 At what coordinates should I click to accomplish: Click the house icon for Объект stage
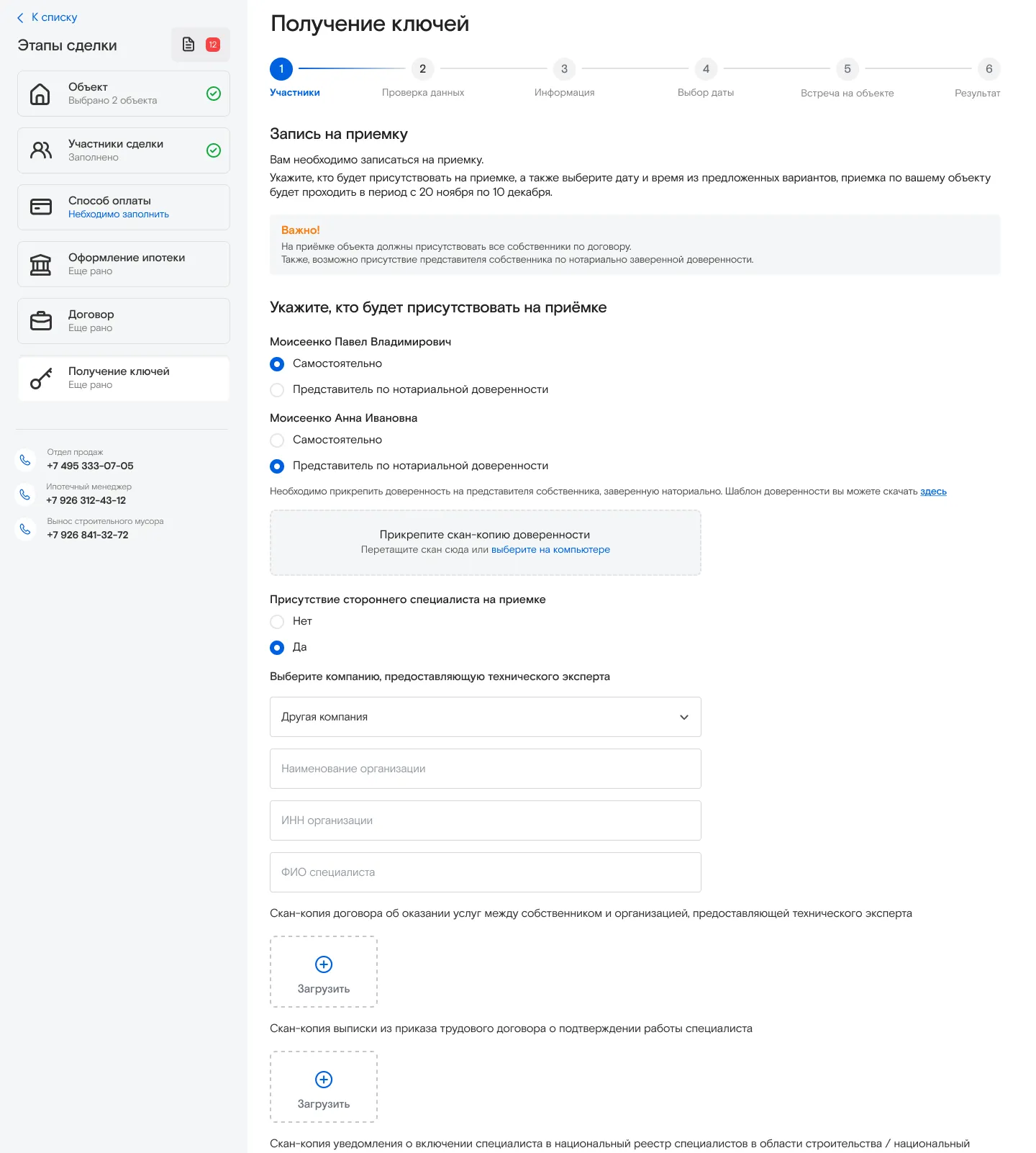tap(40, 94)
